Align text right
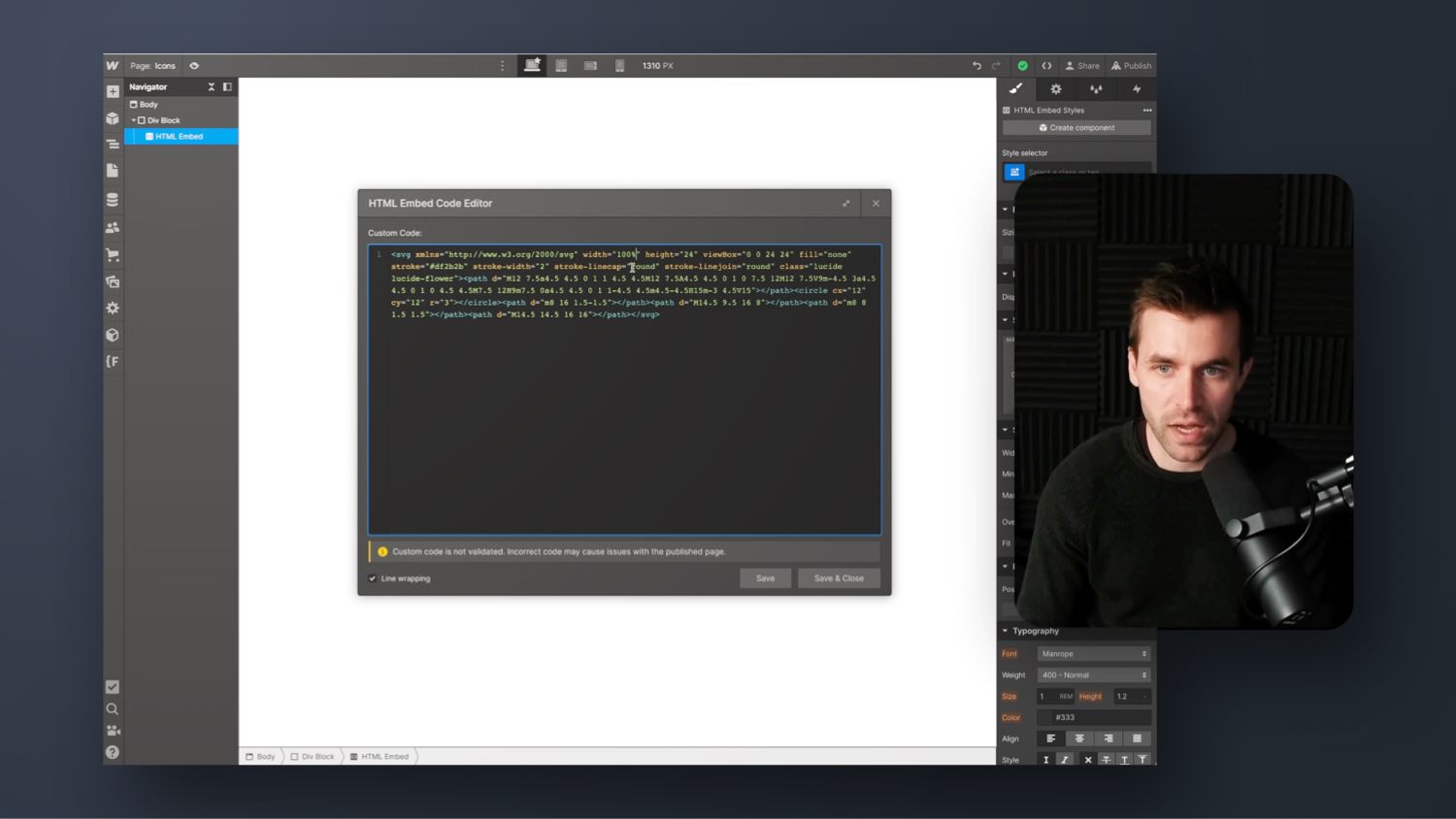 click(x=1109, y=738)
